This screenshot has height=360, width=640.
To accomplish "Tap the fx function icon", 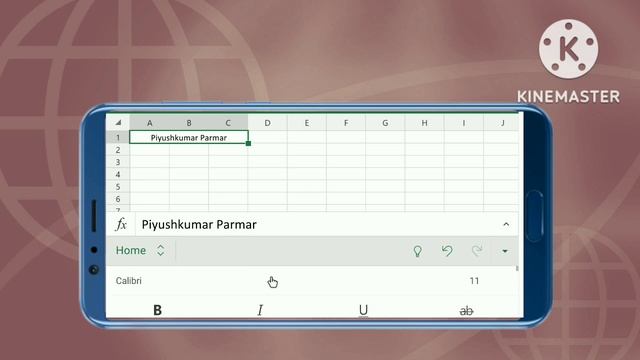I will [121, 224].
